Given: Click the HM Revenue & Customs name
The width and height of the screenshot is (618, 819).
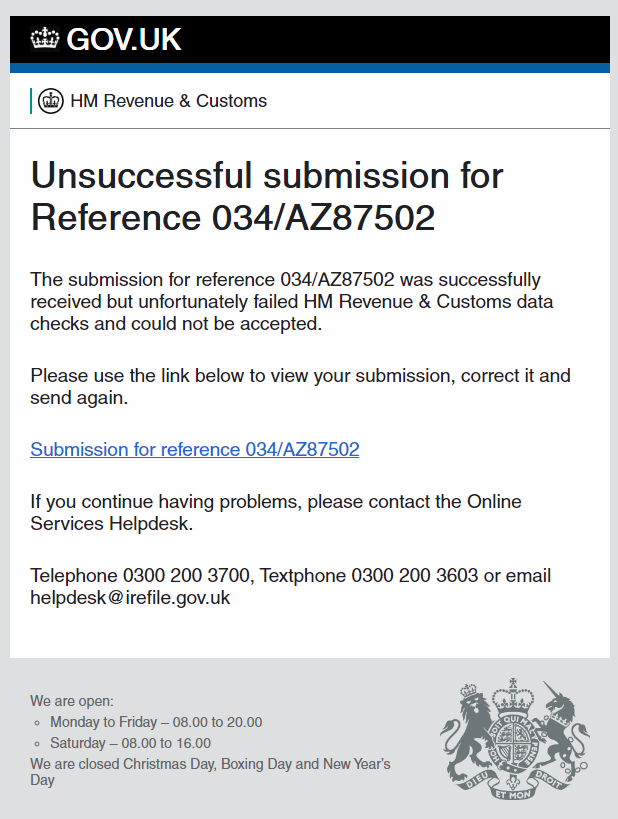Looking at the screenshot, I should [x=168, y=101].
